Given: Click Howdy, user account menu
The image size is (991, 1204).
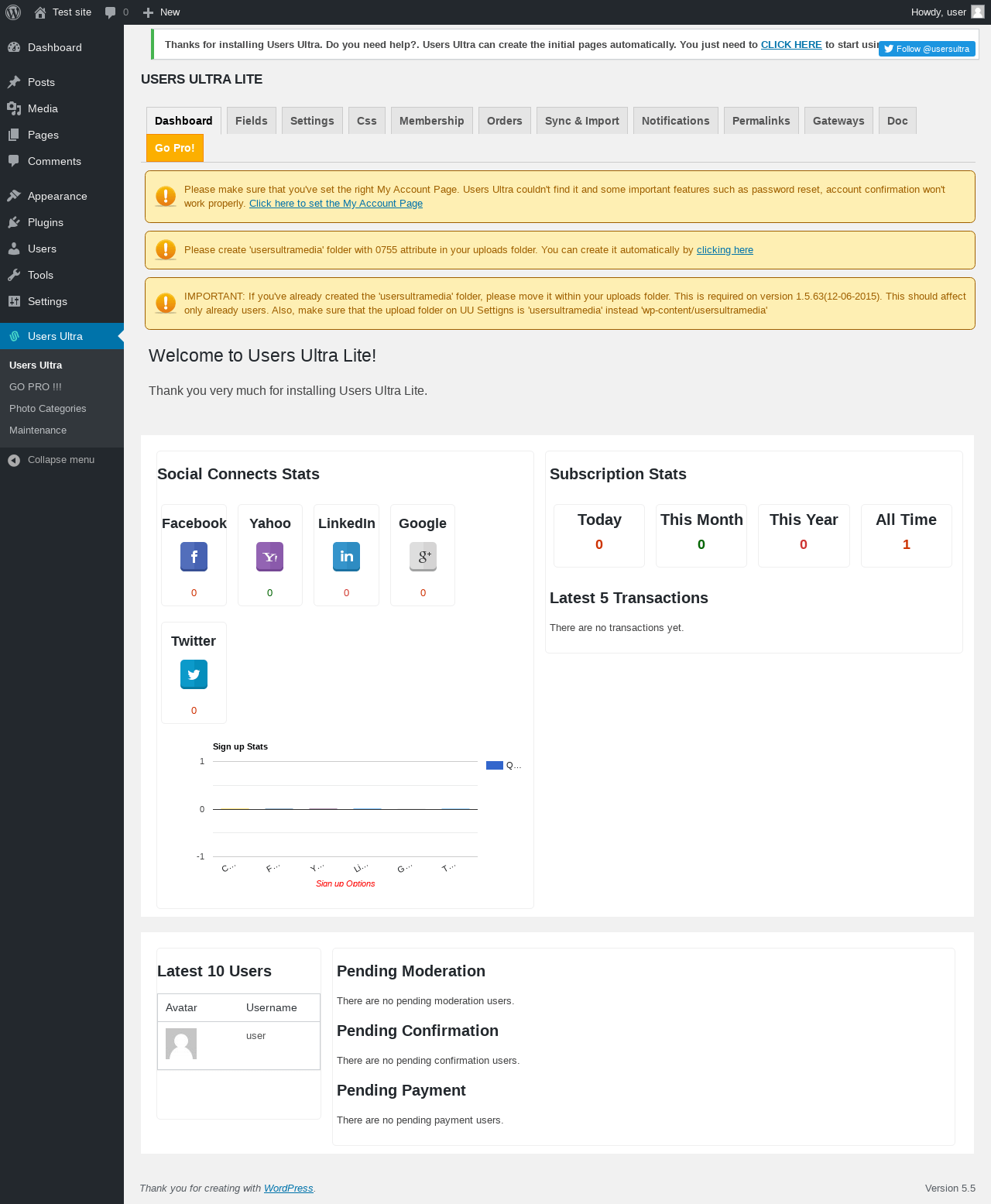Looking at the screenshot, I should click(x=947, y=12).
